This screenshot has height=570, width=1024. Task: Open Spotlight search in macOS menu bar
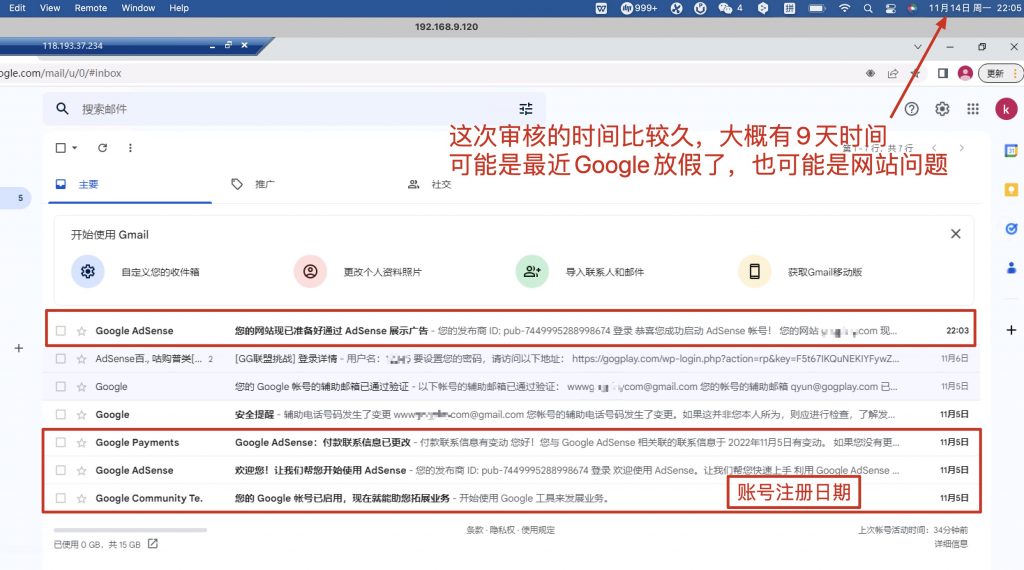pyautogui.click(x=867, y=8)
